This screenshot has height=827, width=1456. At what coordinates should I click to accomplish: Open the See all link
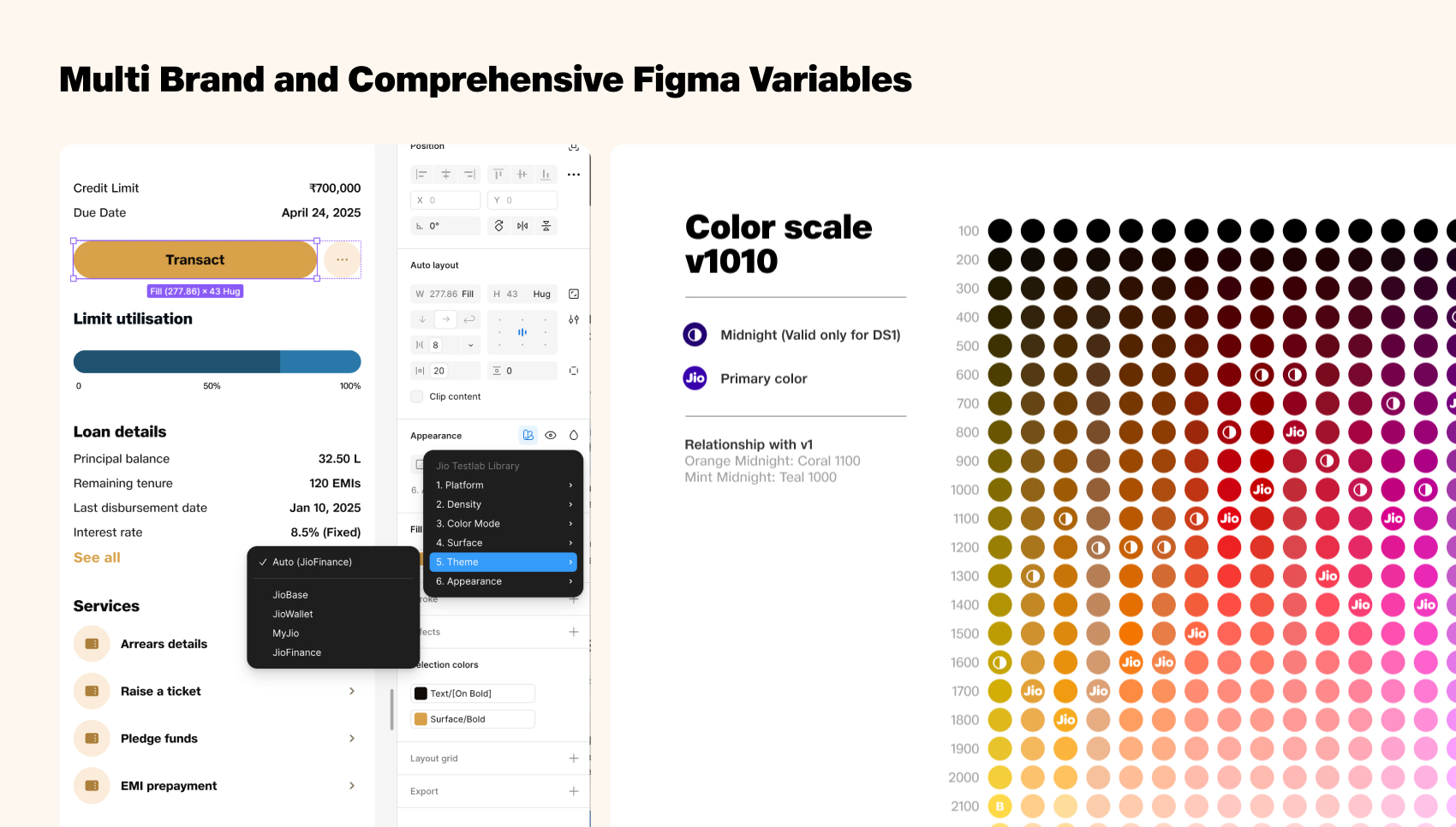click(97, 557)
